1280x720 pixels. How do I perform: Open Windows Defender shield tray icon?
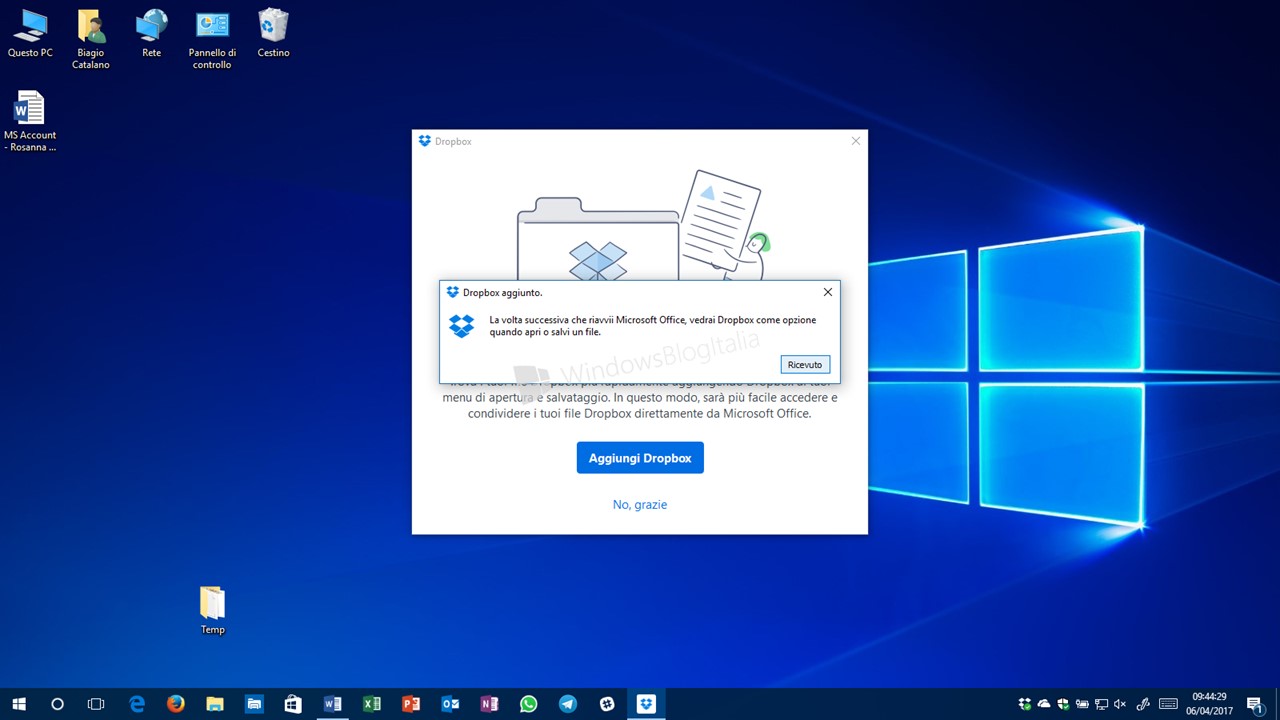1063,704
